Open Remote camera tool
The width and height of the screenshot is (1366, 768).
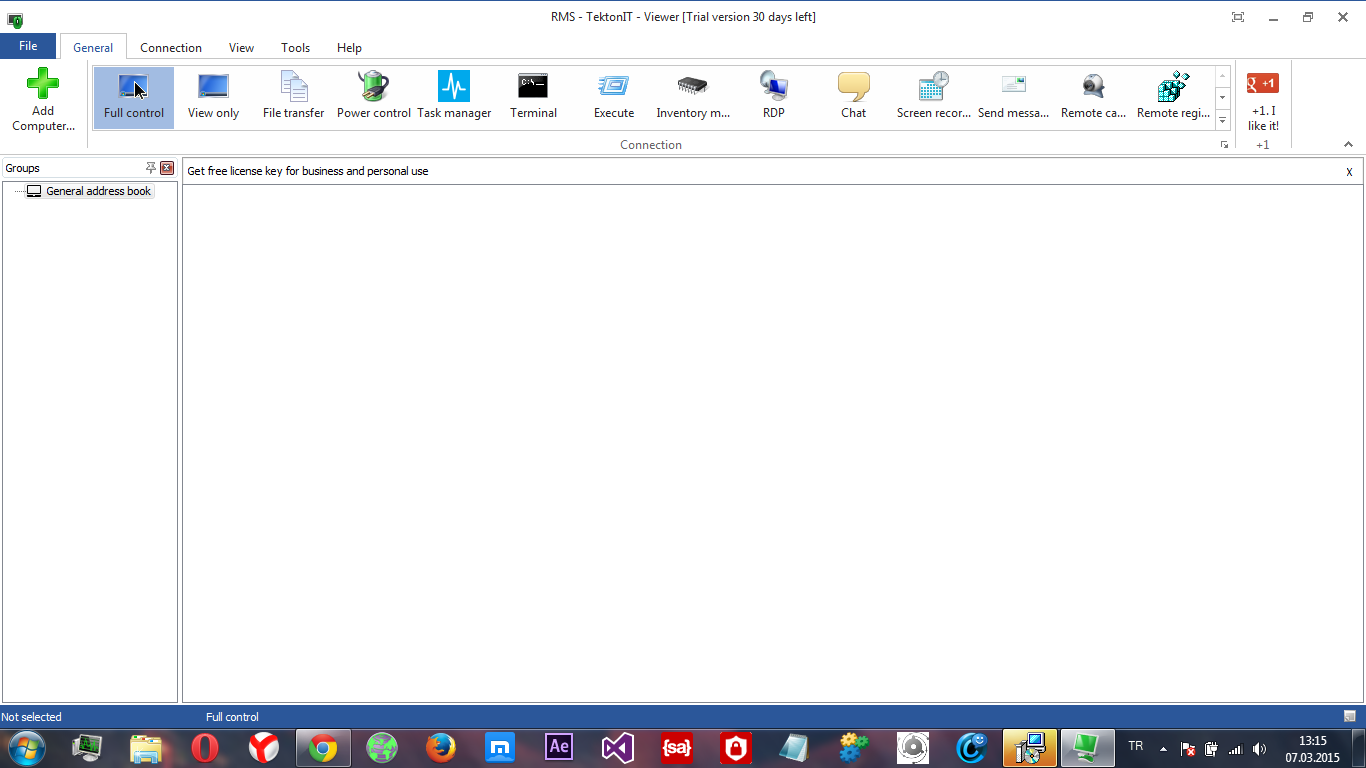point(1094,97)
